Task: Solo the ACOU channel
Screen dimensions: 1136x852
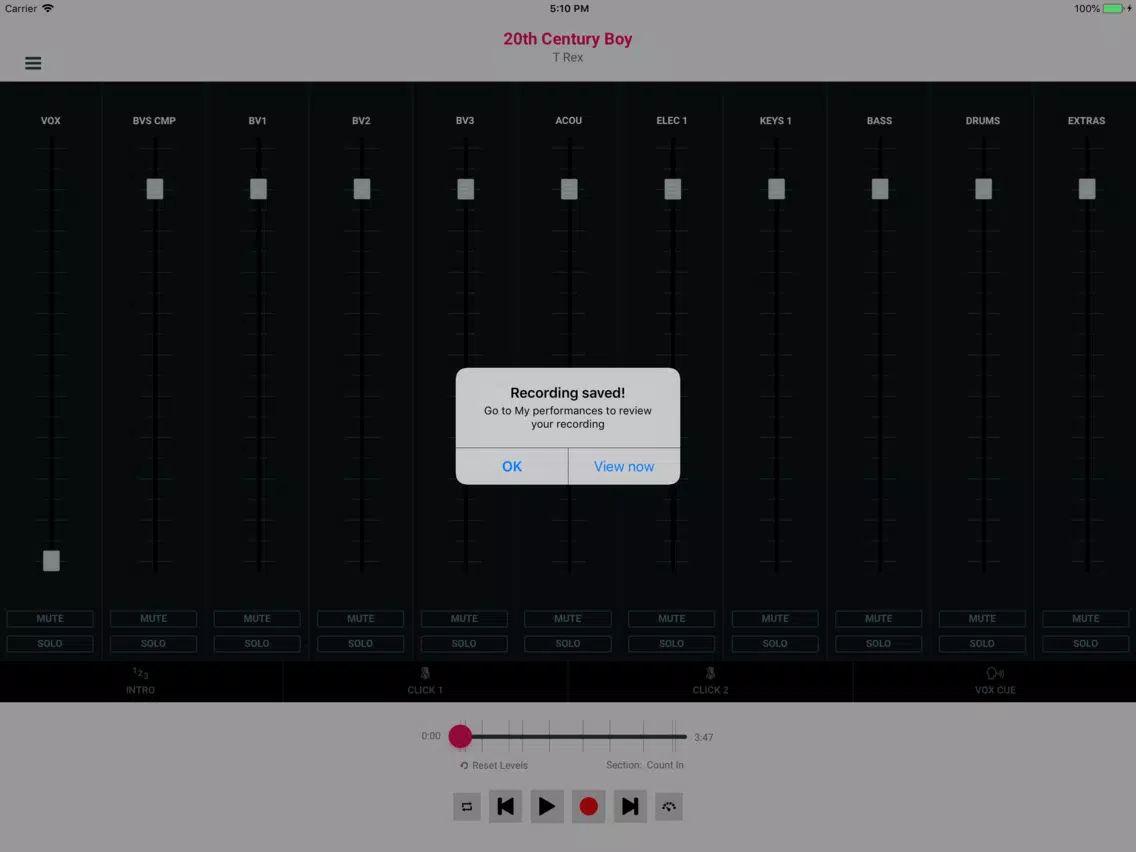Action: click(568, 643)
